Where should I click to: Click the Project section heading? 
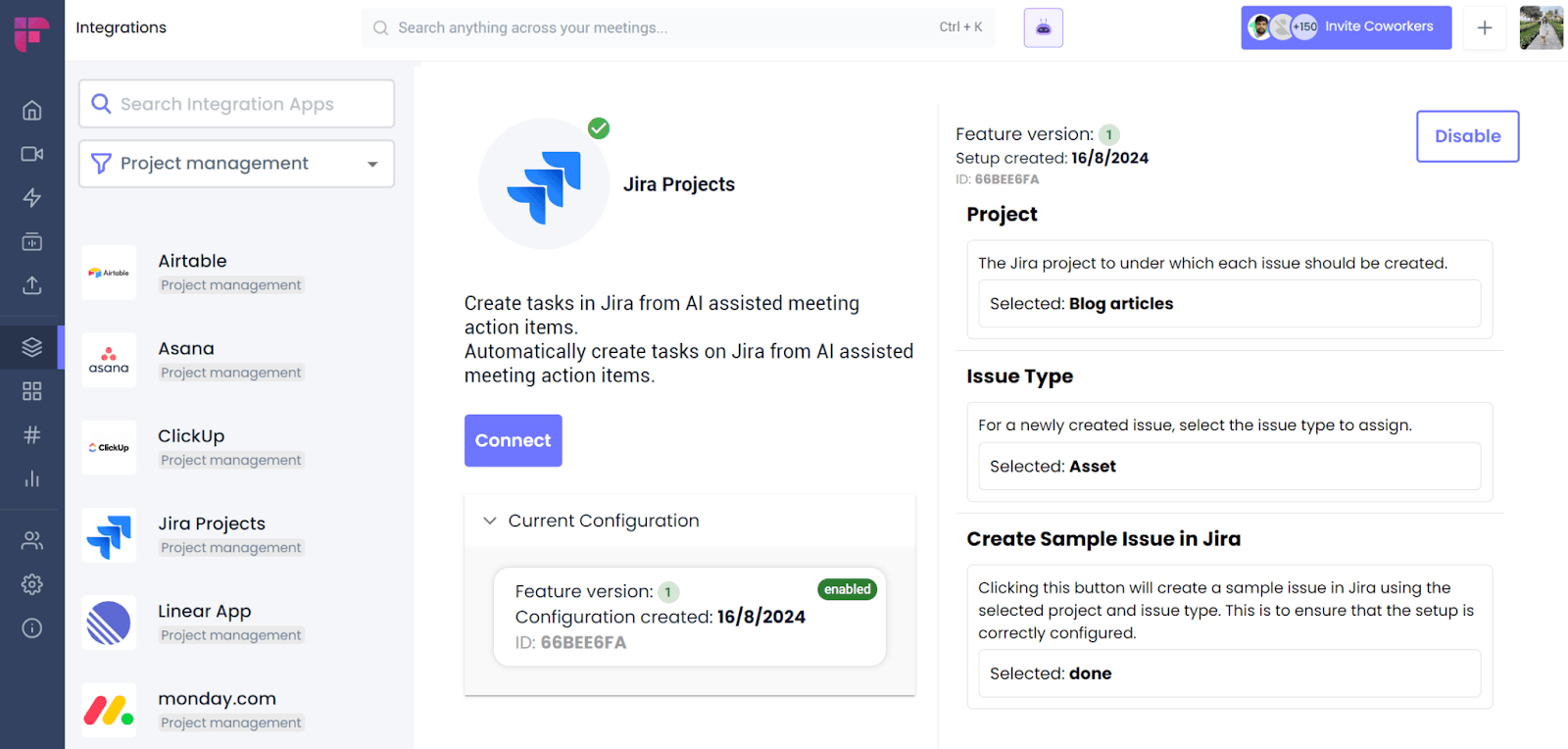1002,215
